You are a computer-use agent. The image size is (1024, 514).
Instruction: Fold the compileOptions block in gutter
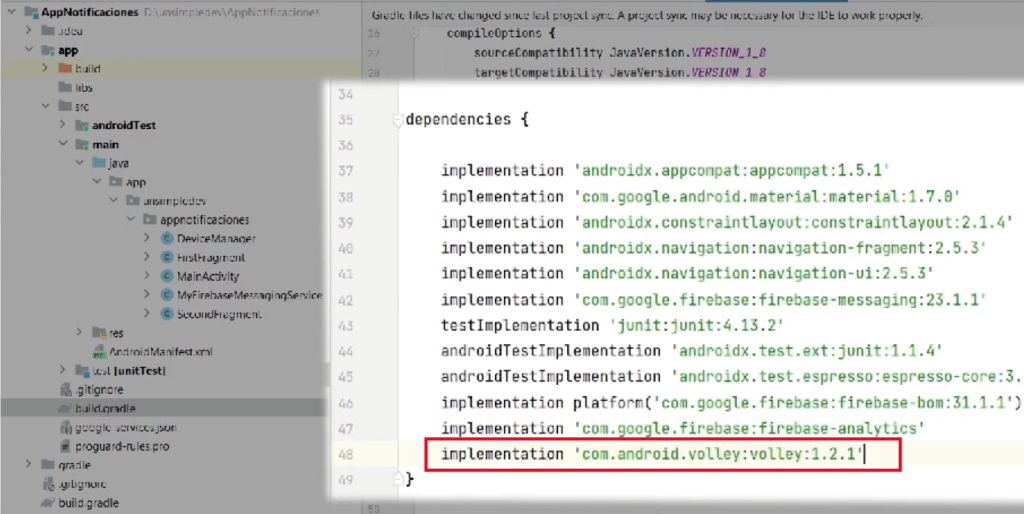click(x=413, y=33)
